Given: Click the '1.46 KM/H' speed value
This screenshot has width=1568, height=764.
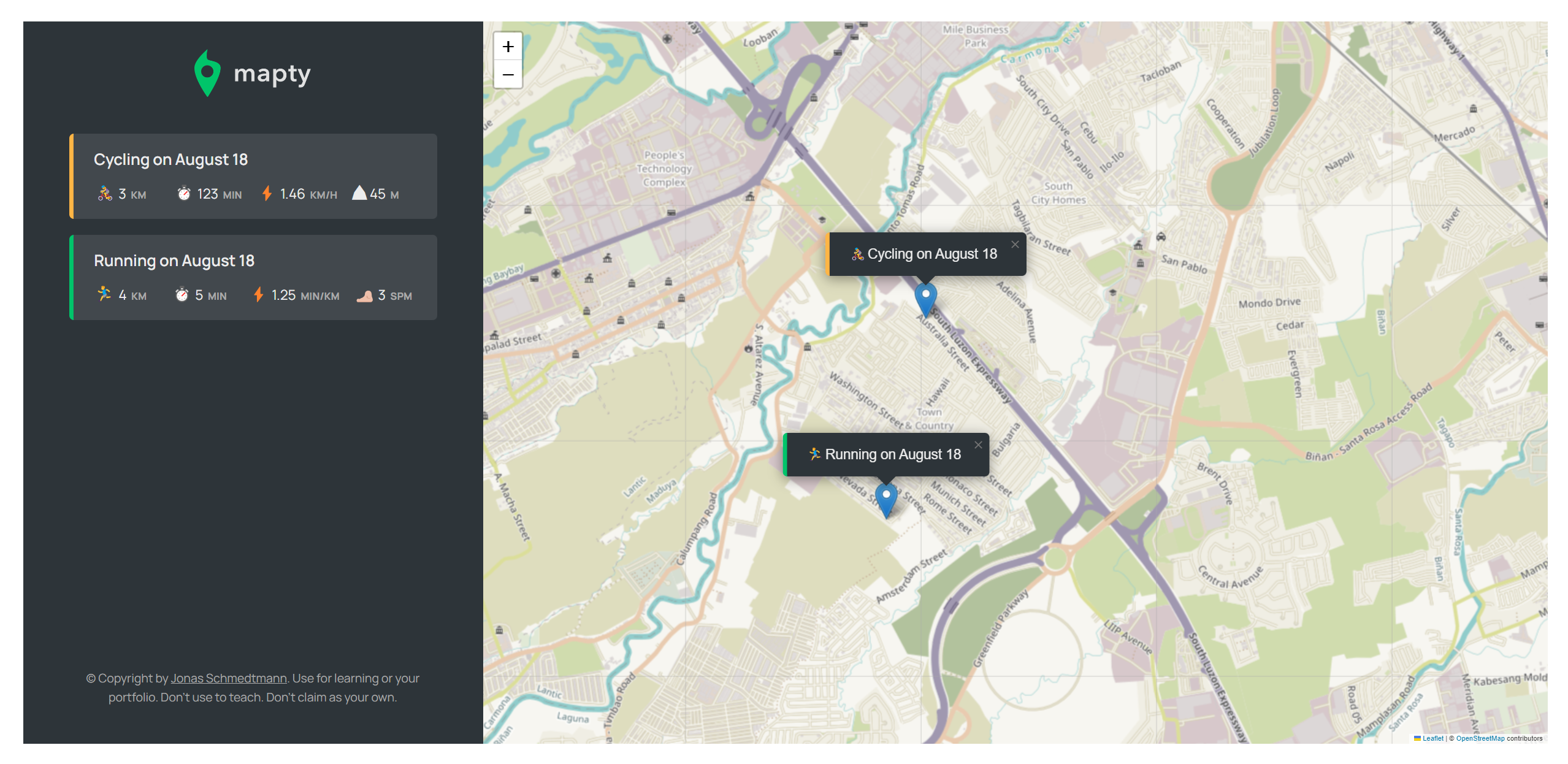Looking at the screenshot, I should click(x=308, y=194).
